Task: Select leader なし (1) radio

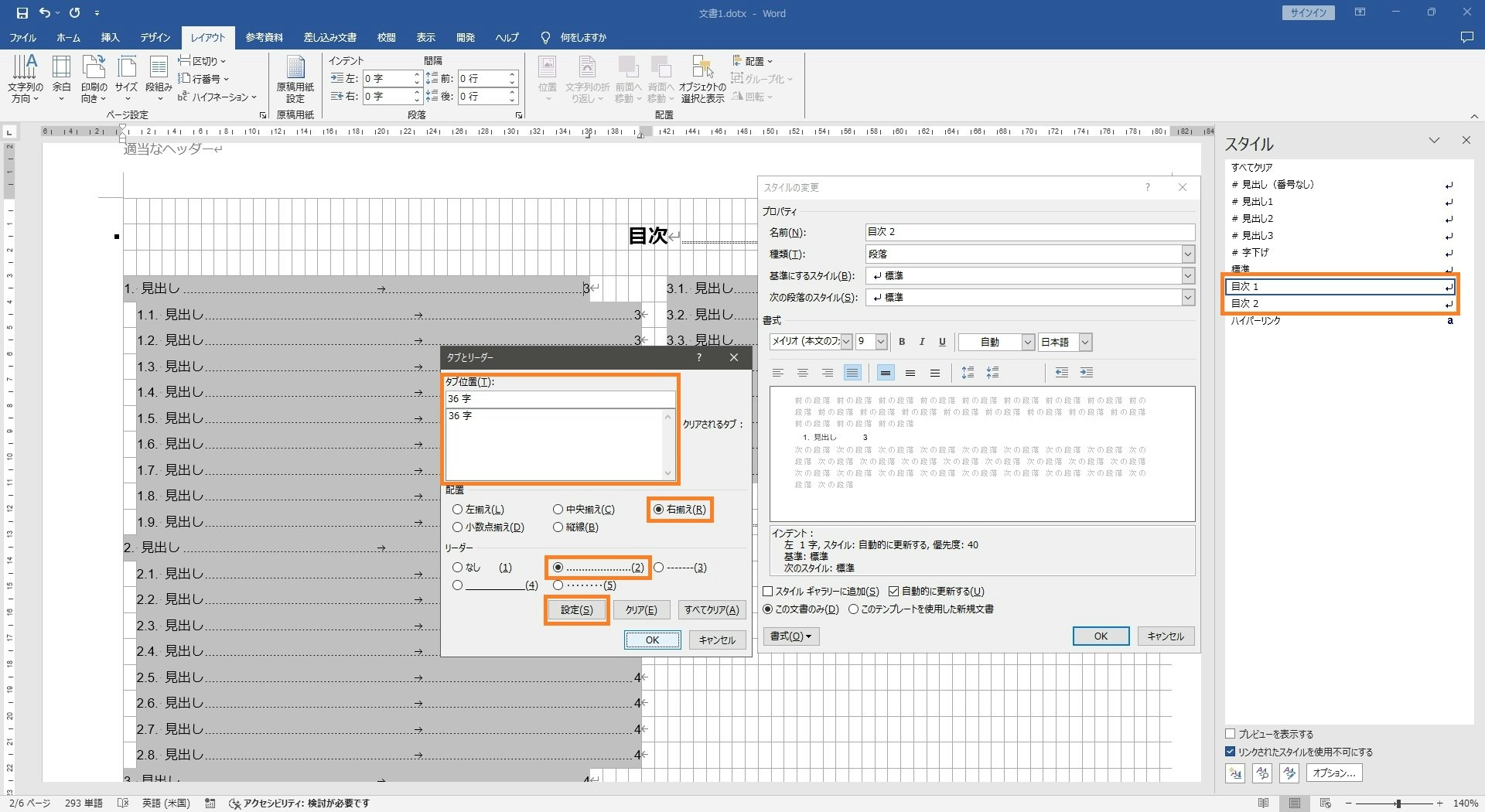Action: pos(458,568)
